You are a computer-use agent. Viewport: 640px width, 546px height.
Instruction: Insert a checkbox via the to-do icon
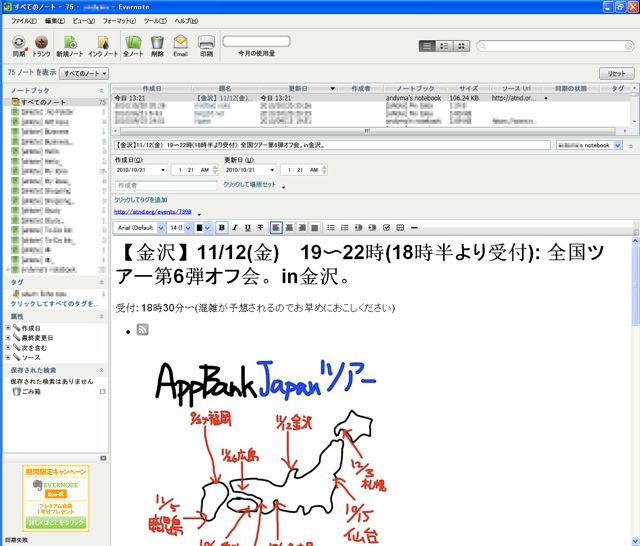click(387, 228)
